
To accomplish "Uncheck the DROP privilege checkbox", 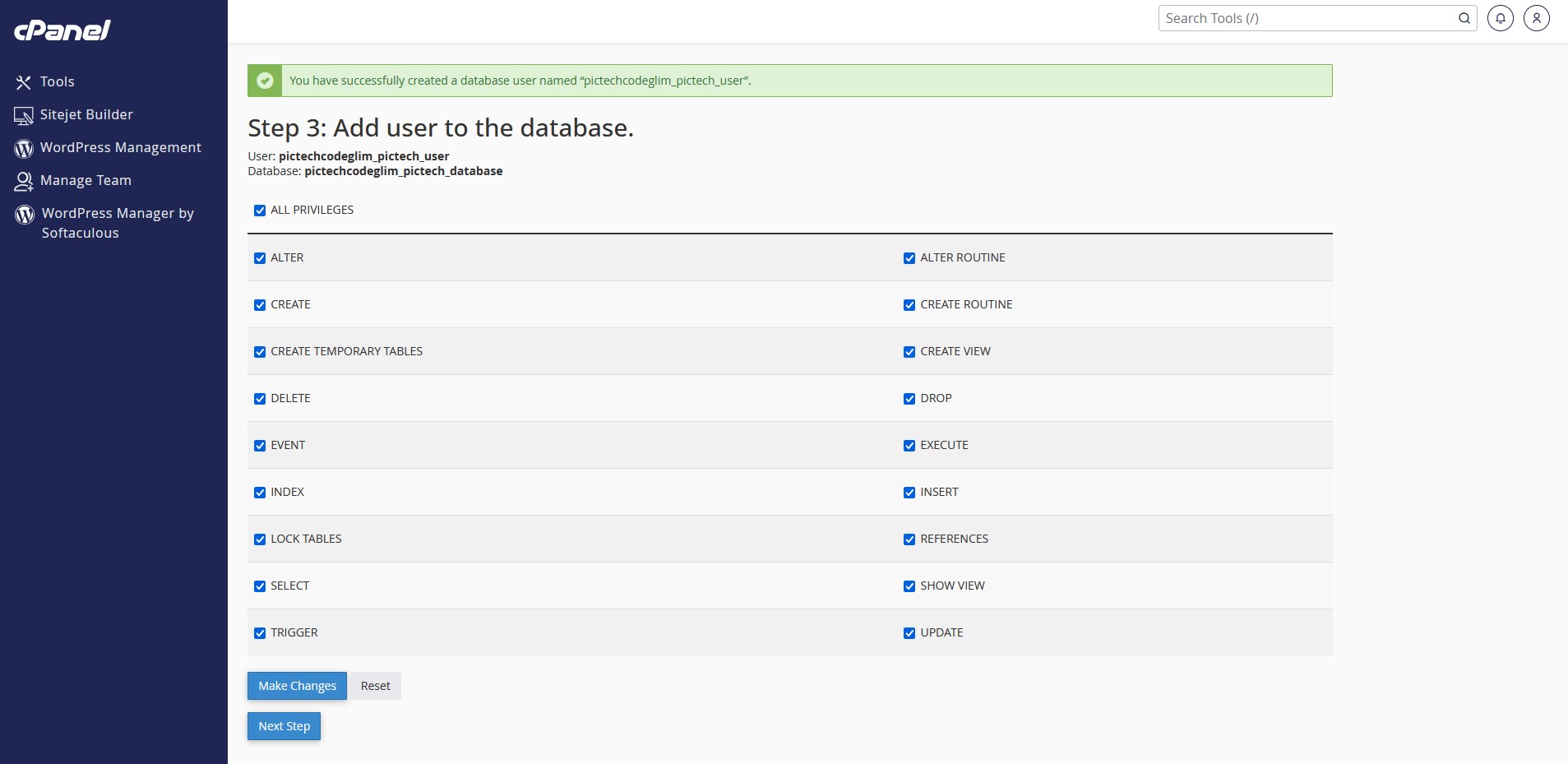I will (909, 399).
